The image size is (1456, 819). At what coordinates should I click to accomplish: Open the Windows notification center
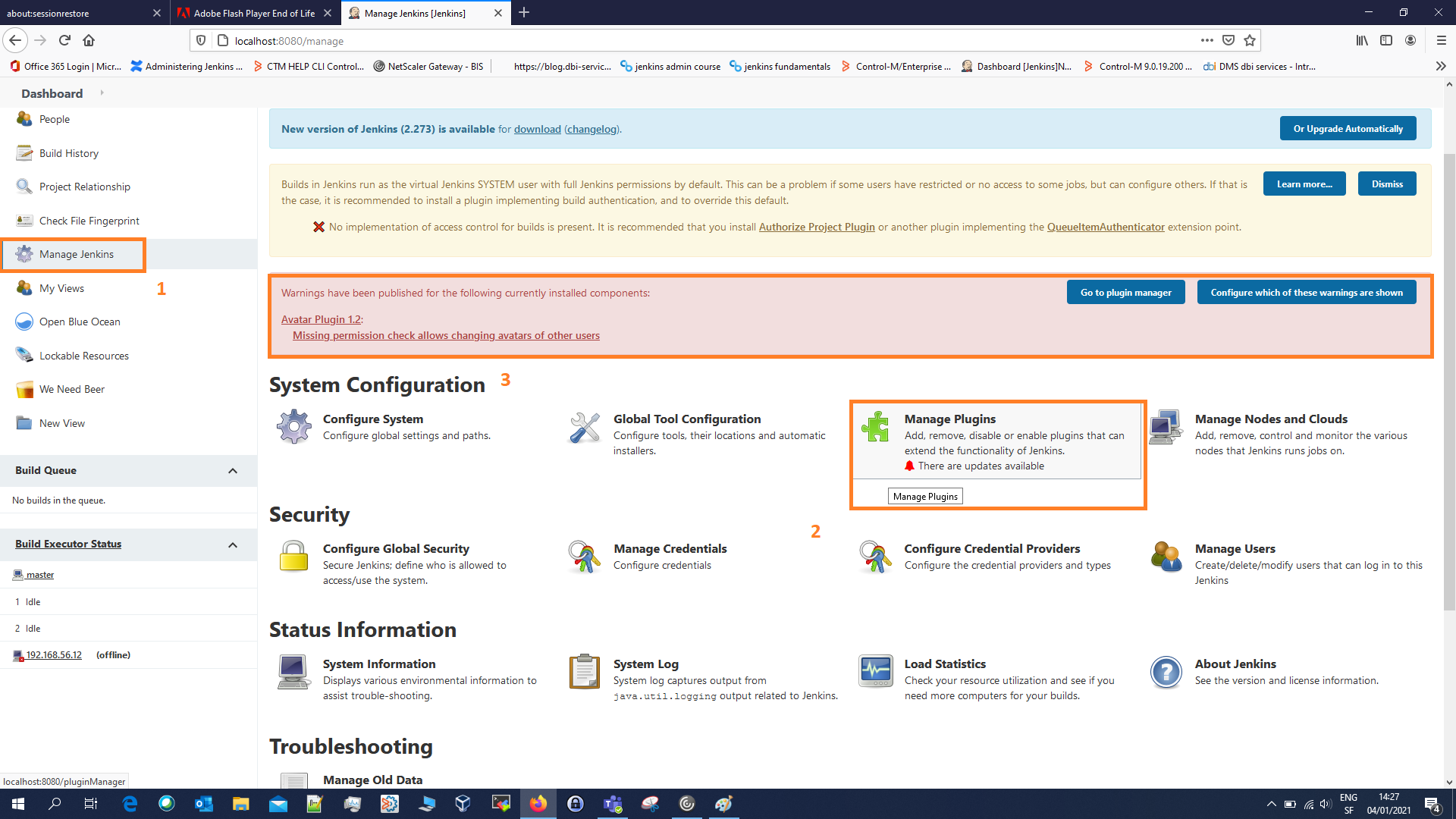(x=1432, y=804)
